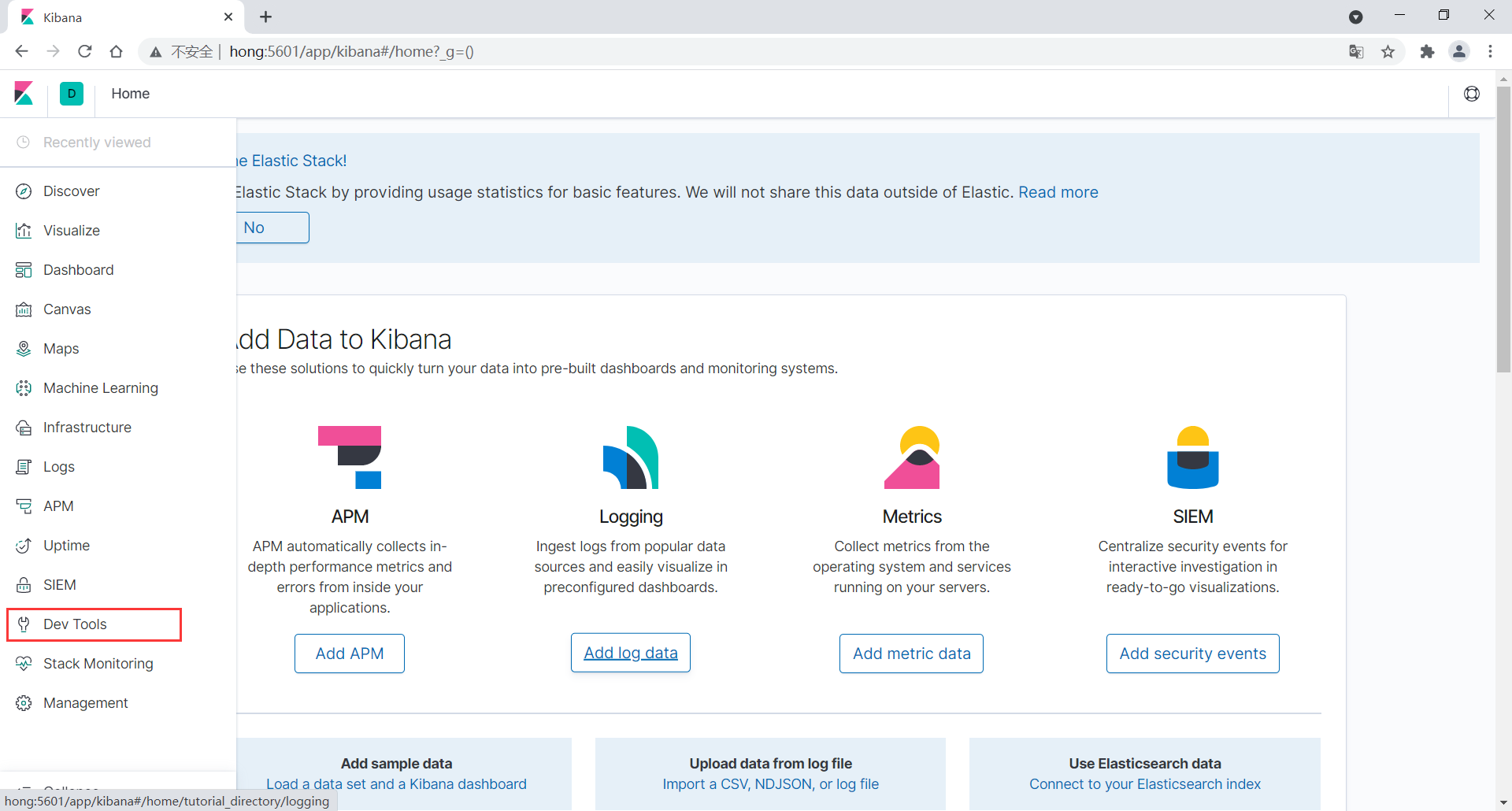Click the Add APM button

tap(350, 654)
